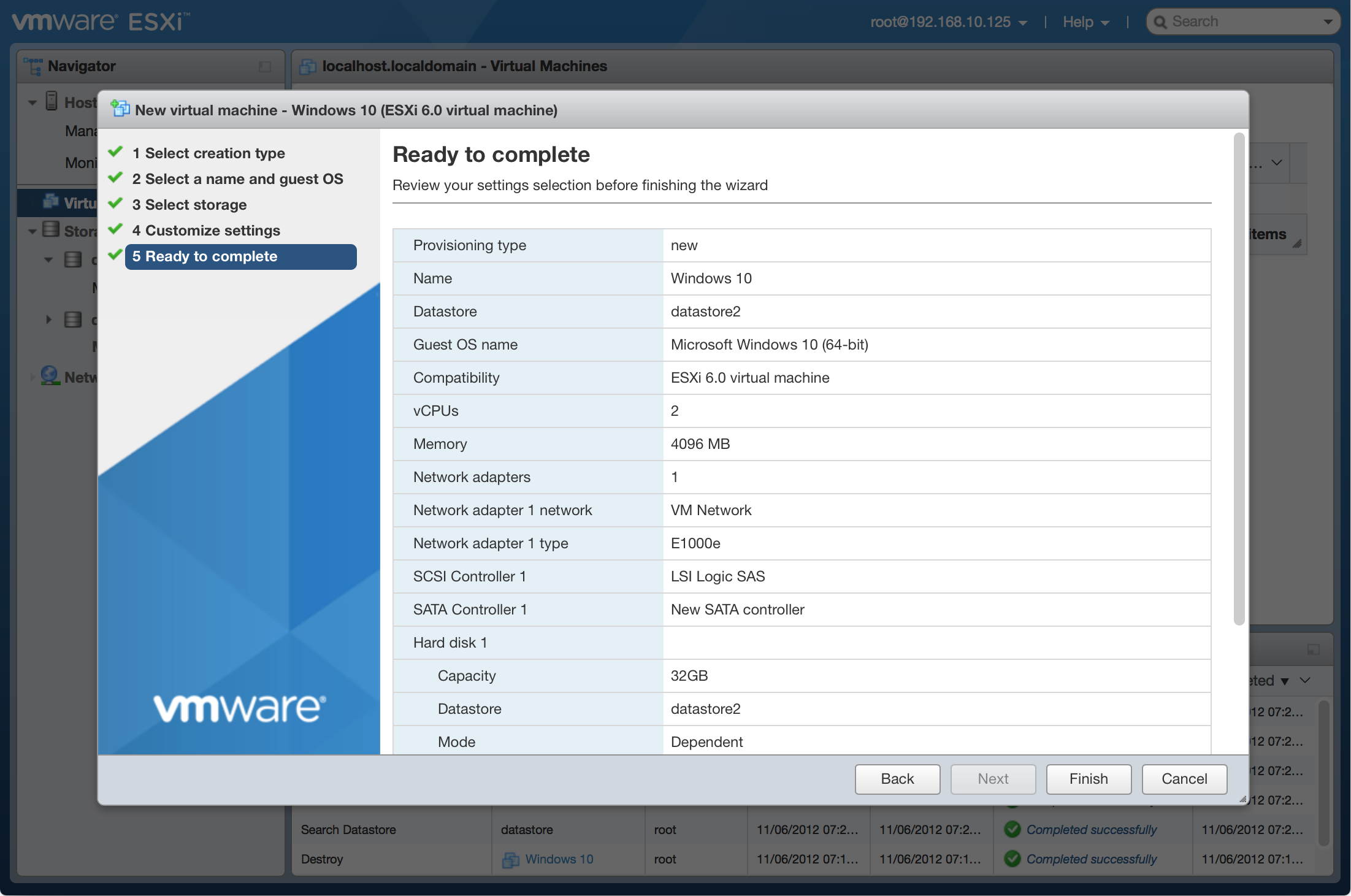Click Completed successfully for Search Datastore
The width and height of the screenshot is (1351, 896).
[x=1092, y=830]
